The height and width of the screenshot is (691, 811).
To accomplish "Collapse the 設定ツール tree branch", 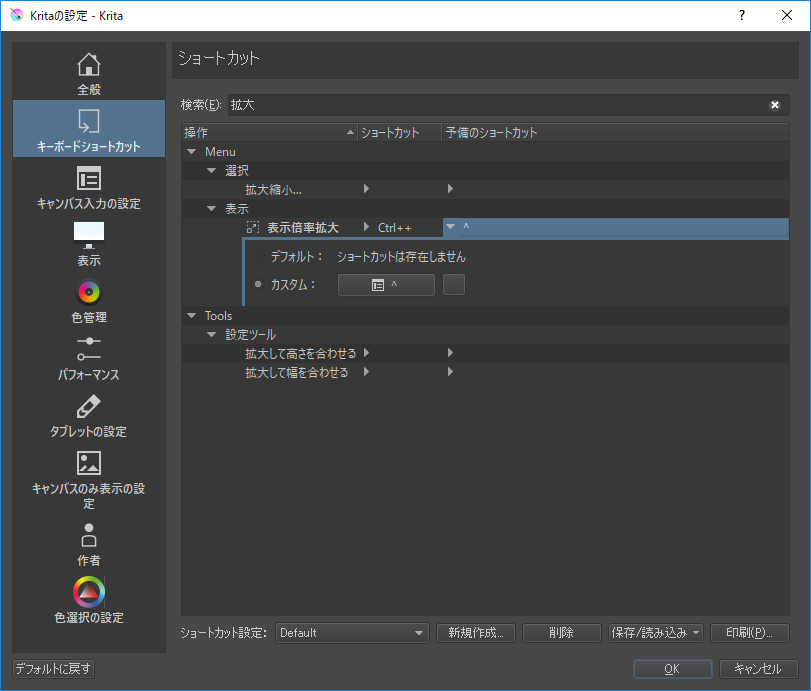I will coord(212,335).
